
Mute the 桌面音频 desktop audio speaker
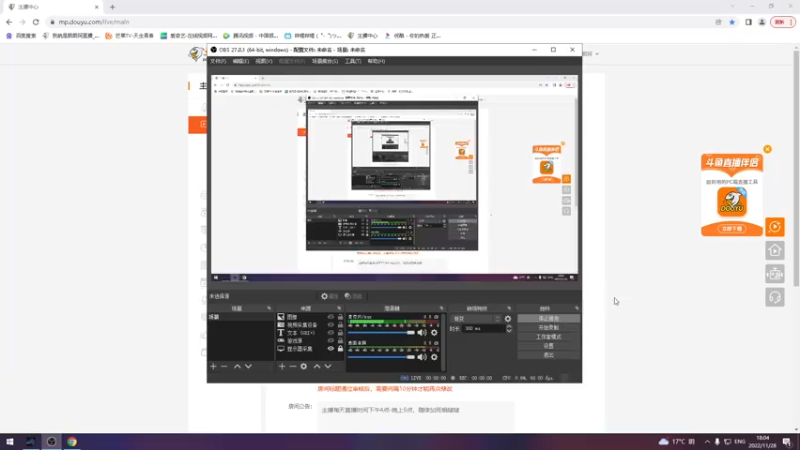(x=422, y=357)
